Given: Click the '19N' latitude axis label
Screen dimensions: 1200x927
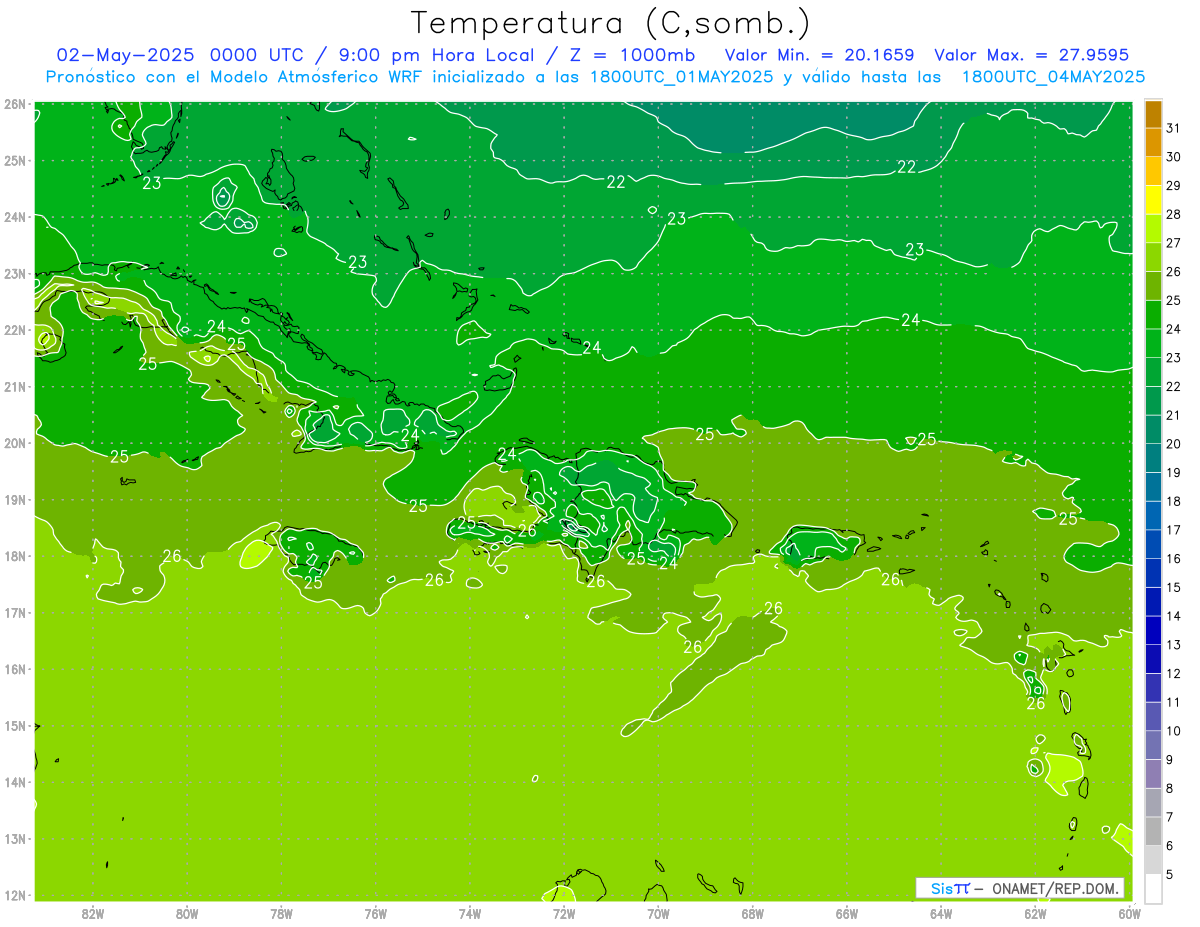Looking at the screenshot, I should coord(14,500).
